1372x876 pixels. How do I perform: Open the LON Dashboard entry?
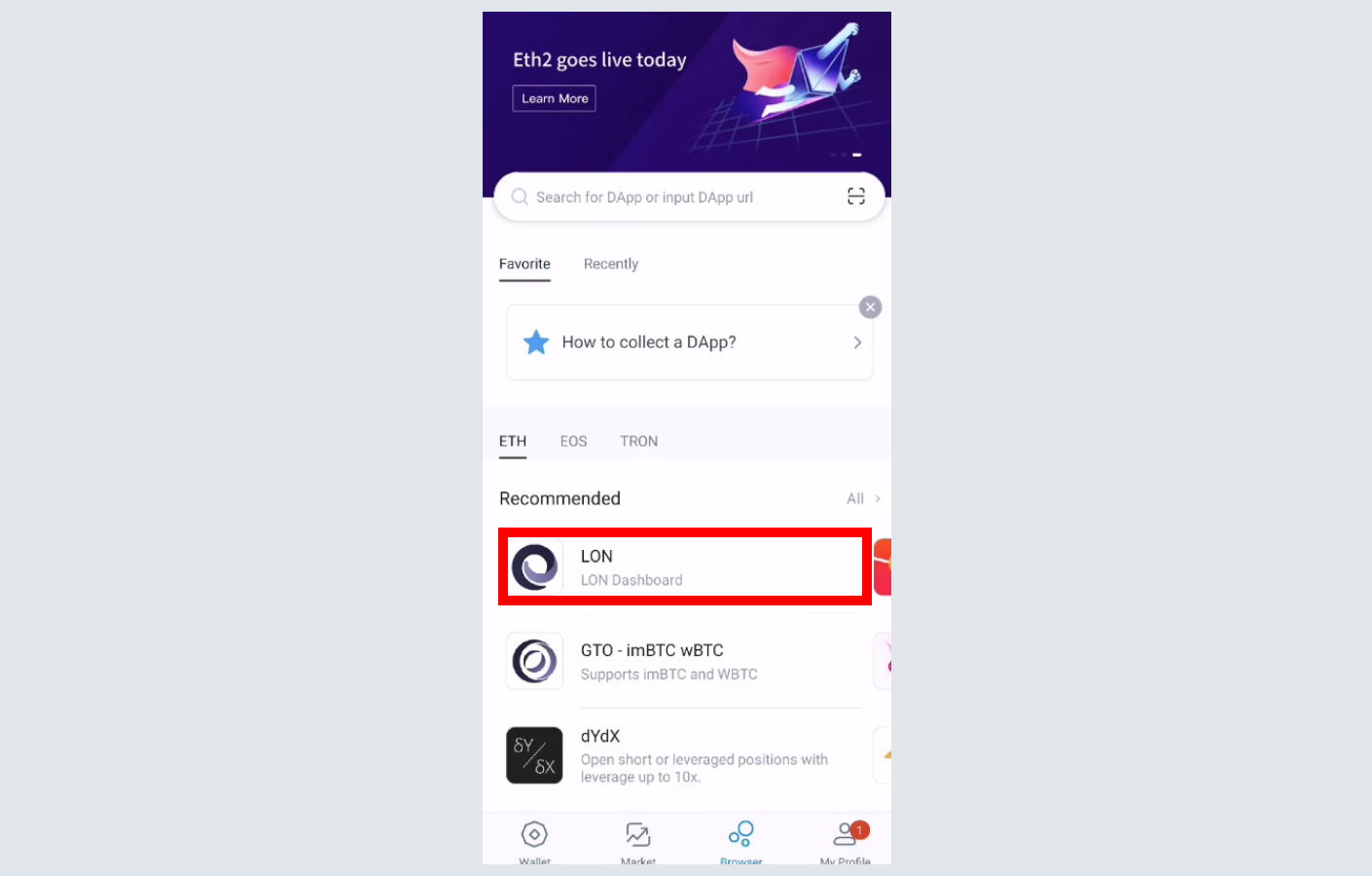pos(685,566)
